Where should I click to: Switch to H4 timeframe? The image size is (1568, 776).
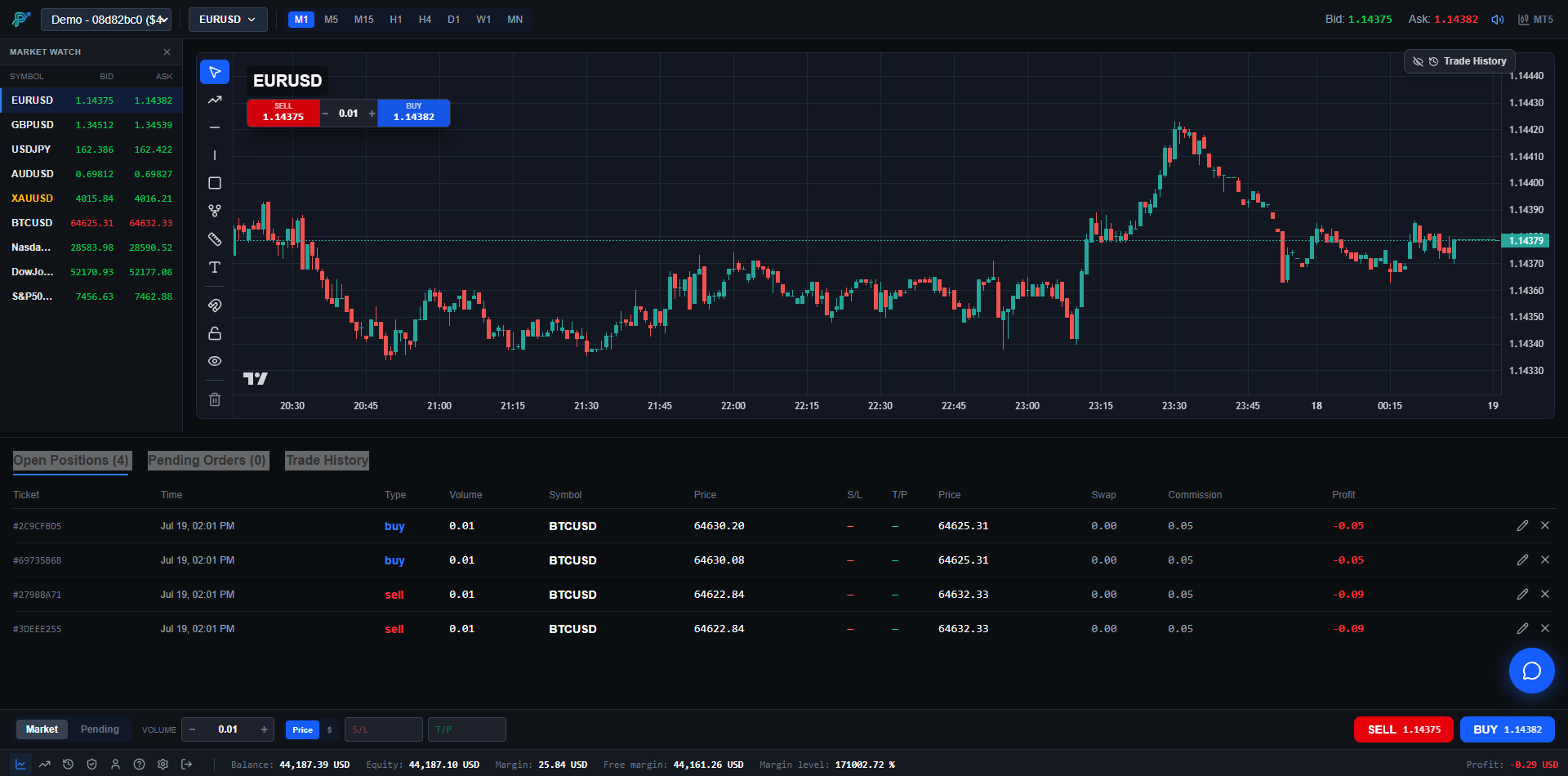[425, 20]
